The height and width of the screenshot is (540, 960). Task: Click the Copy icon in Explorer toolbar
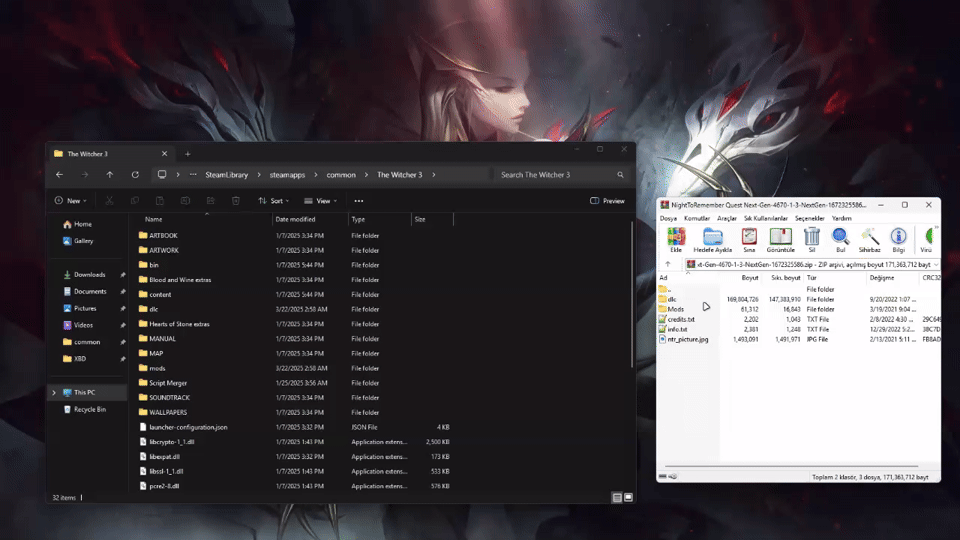135,201
